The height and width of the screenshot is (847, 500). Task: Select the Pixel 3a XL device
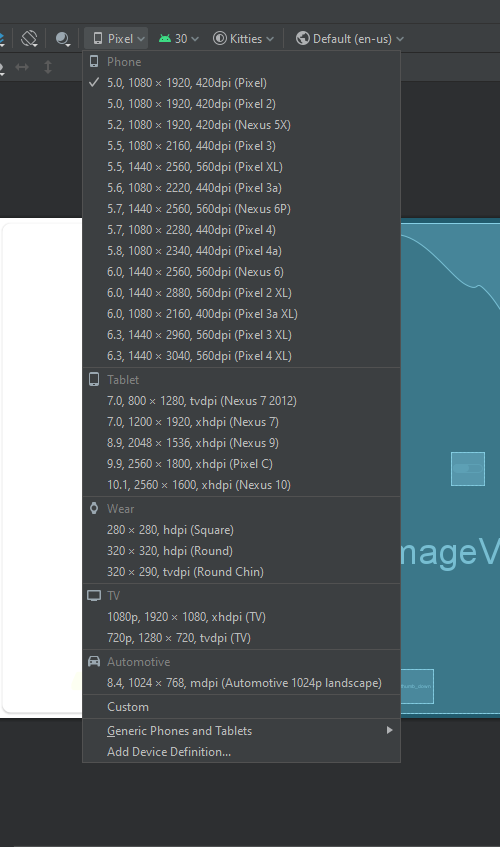pyautogui.click(x=241, y=314)
